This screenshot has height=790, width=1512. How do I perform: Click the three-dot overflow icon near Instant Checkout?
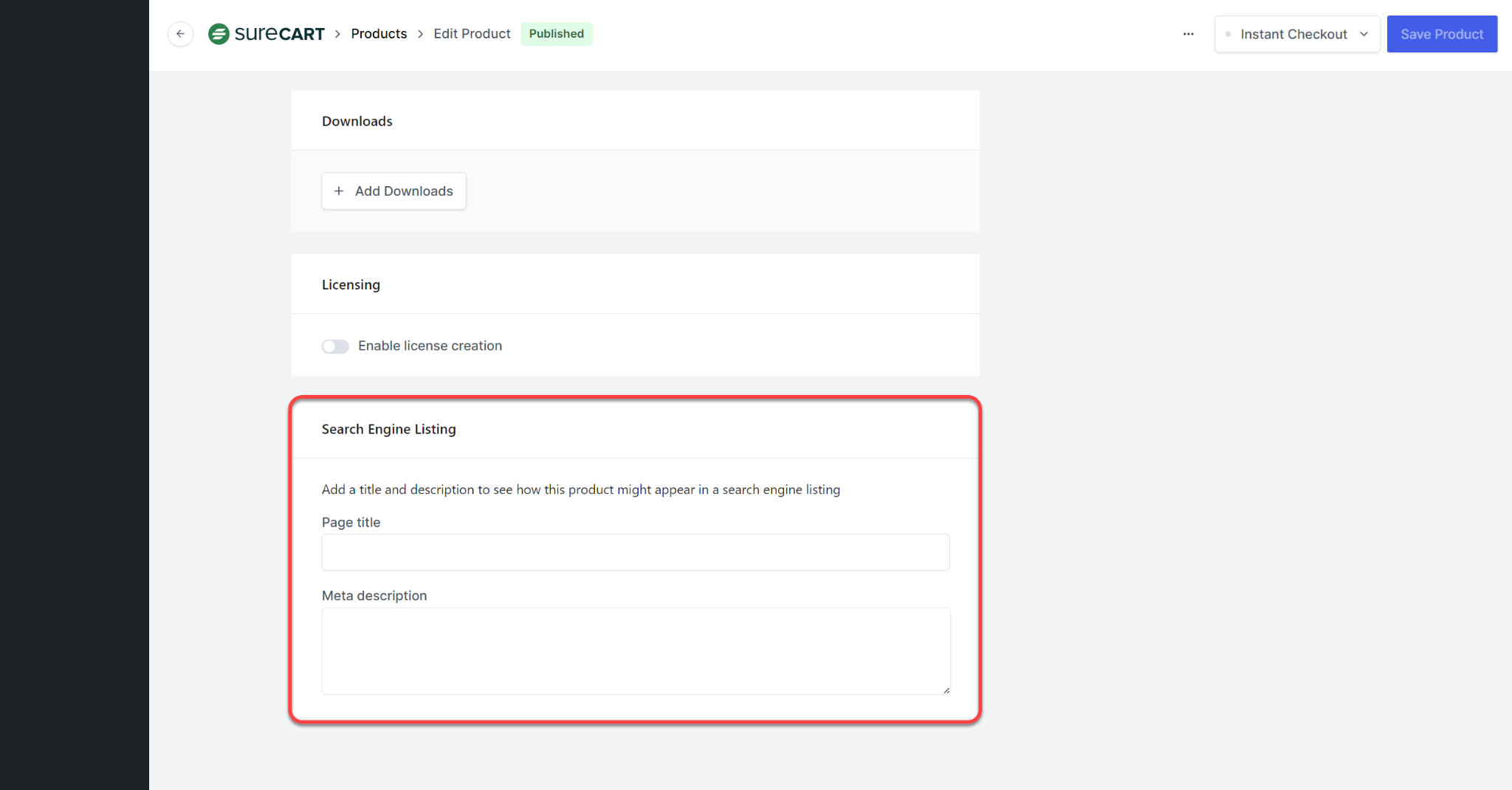(x=1188, y=34)
